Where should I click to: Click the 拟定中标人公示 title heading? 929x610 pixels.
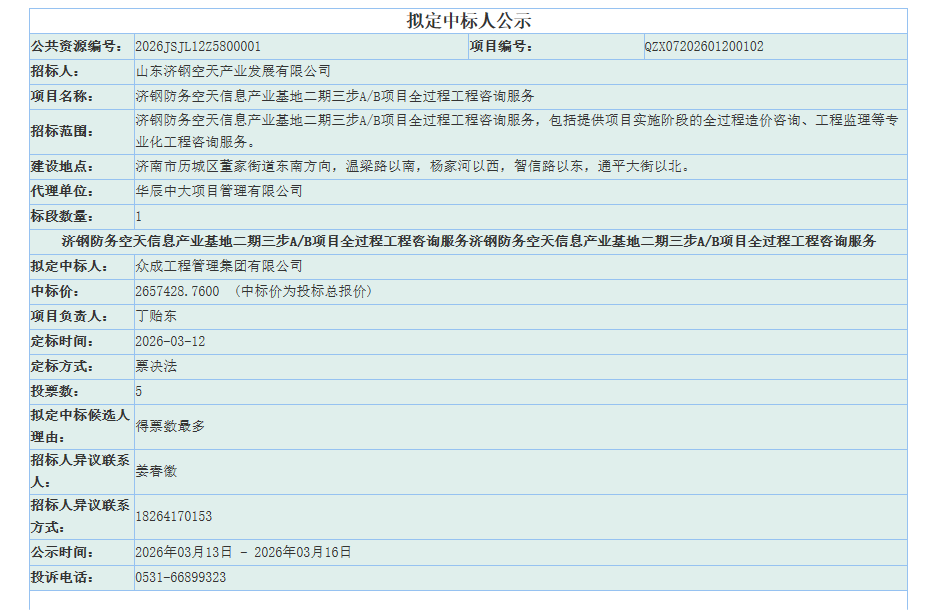[x=468, y=21]
